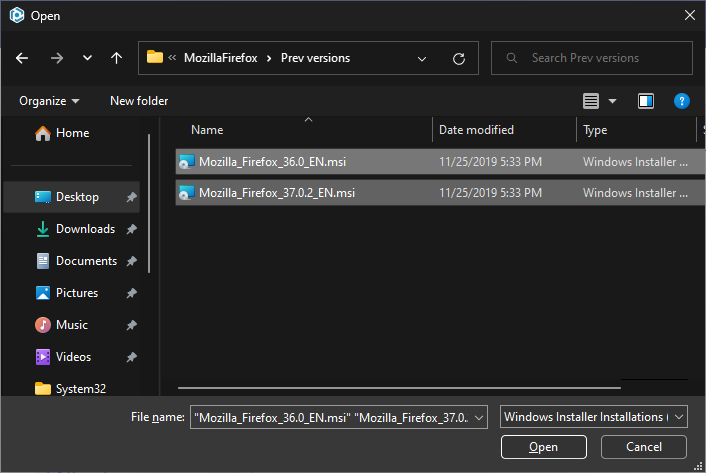
Task: Open the Windows Installer Installations file type dropdown
Action: (593, 417)
